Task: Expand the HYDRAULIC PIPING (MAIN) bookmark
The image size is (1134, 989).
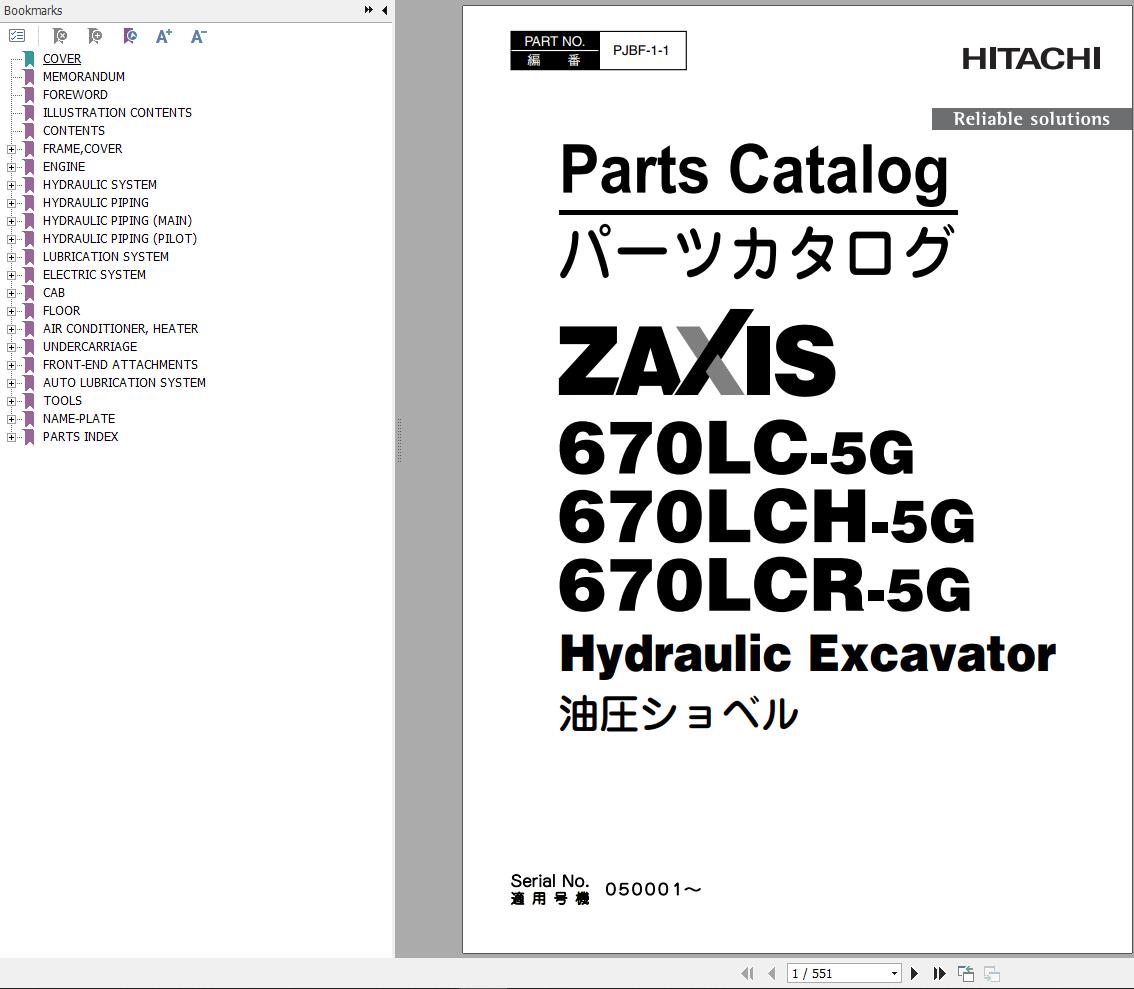Action: click(11, 221)
